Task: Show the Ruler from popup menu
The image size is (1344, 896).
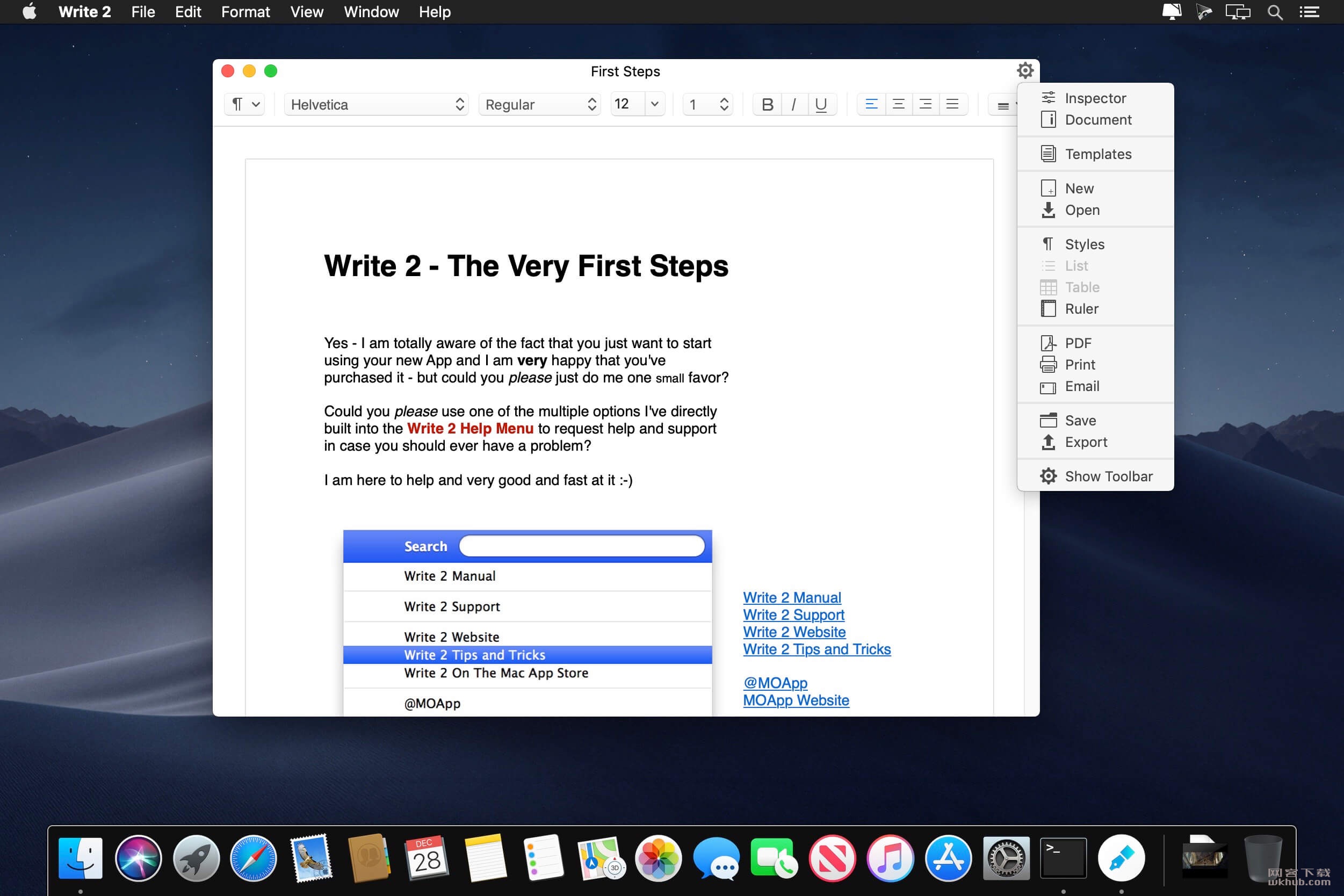Action: coord(1095,309)
